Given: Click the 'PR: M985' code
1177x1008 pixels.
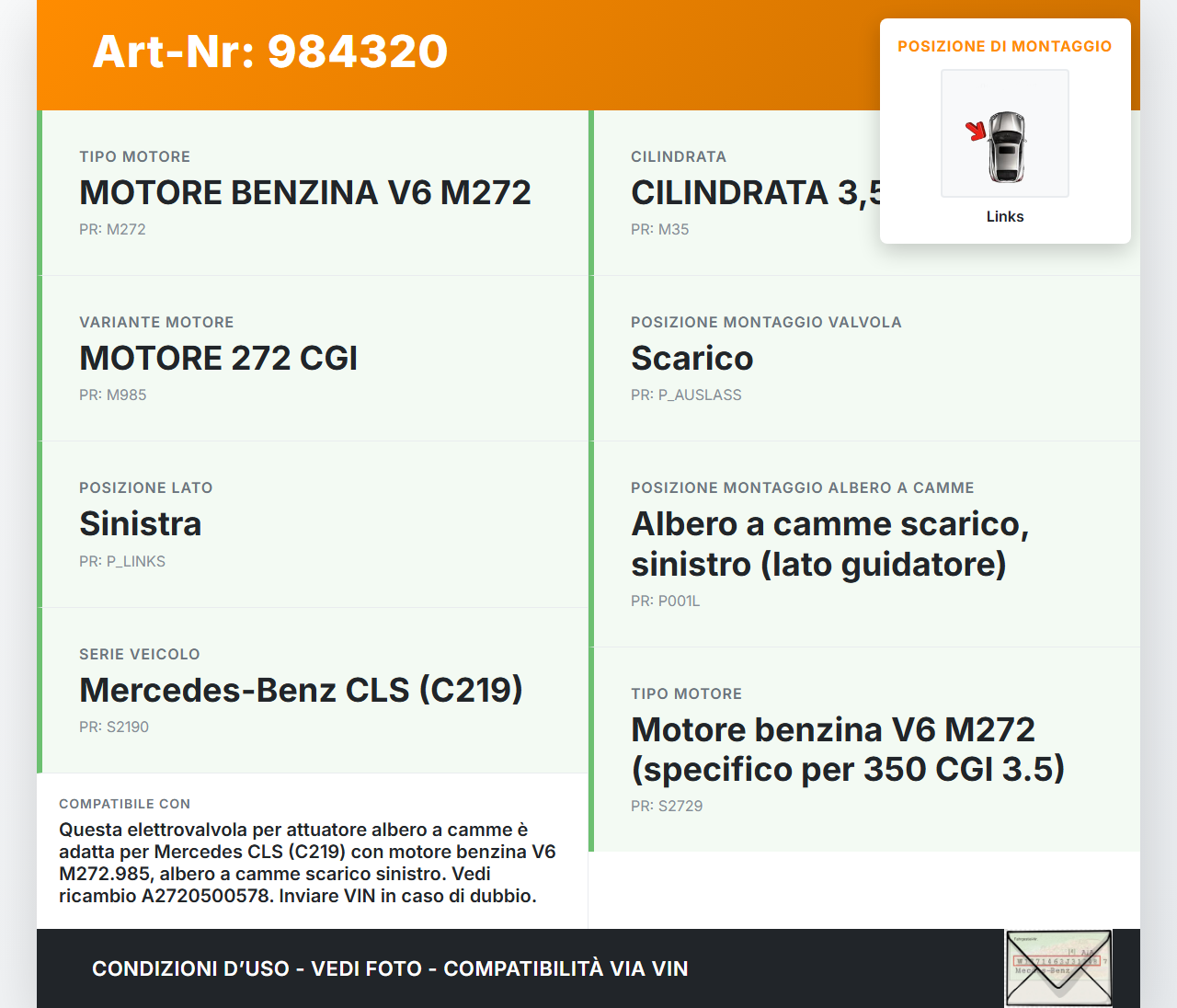Looking at the screenshot, I should 113,395.
